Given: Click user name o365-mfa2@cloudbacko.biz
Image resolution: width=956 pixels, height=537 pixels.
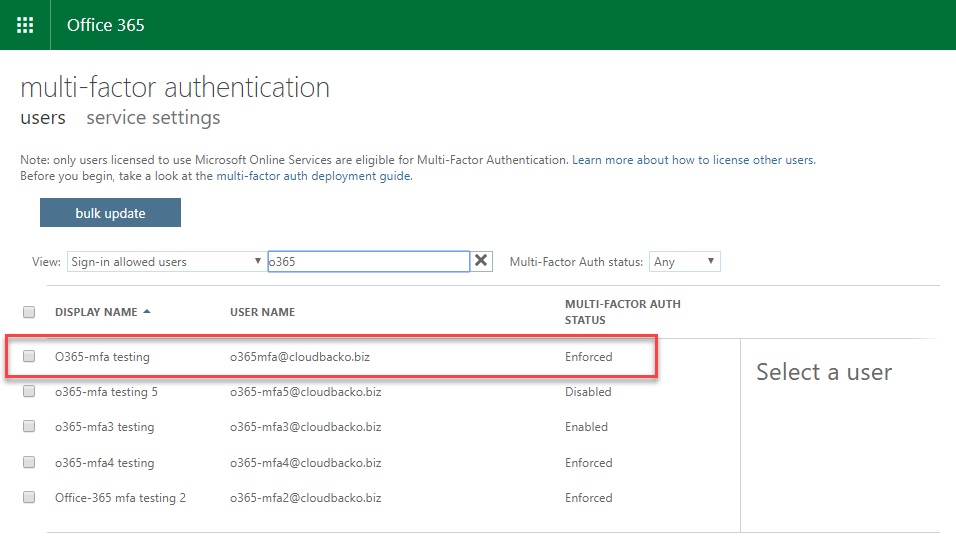Looking at the screenshot, I should [305, 498].
